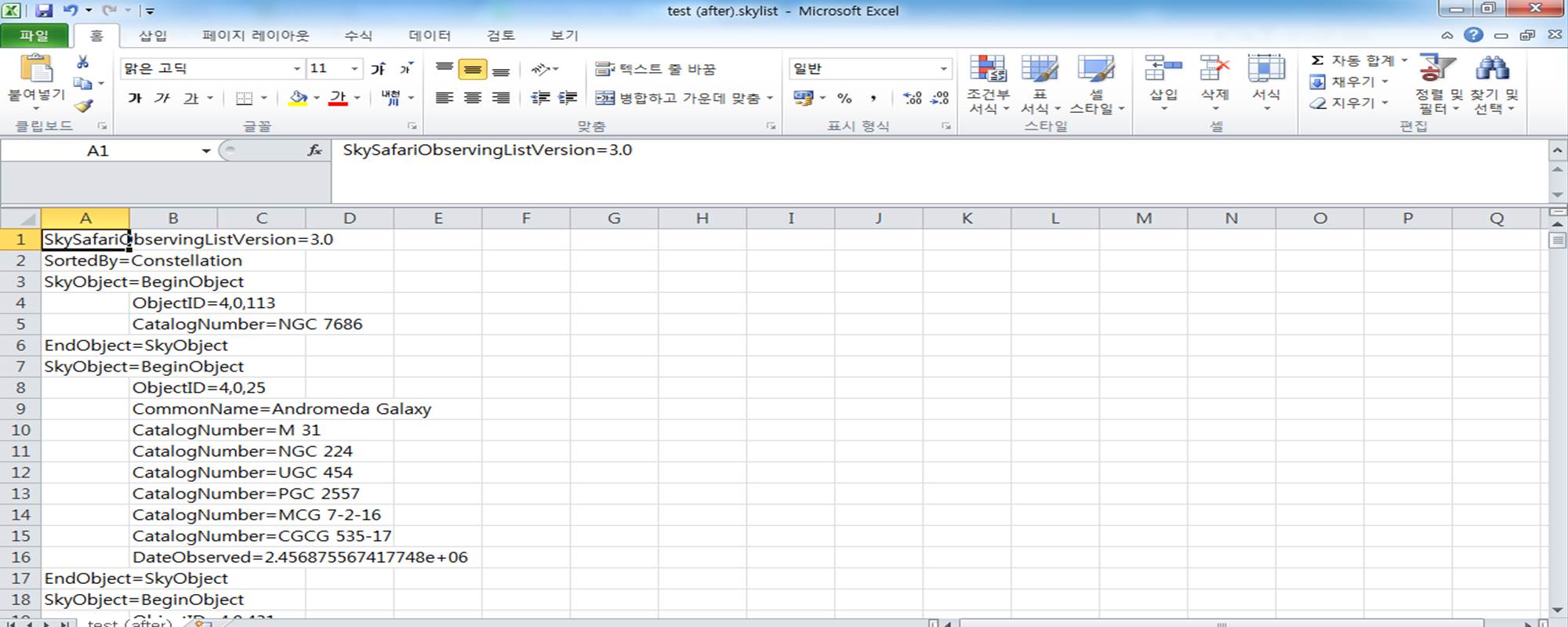This screenshot has width=1568, height=627.
Task: Apply red font color
Action: [338, 98]
